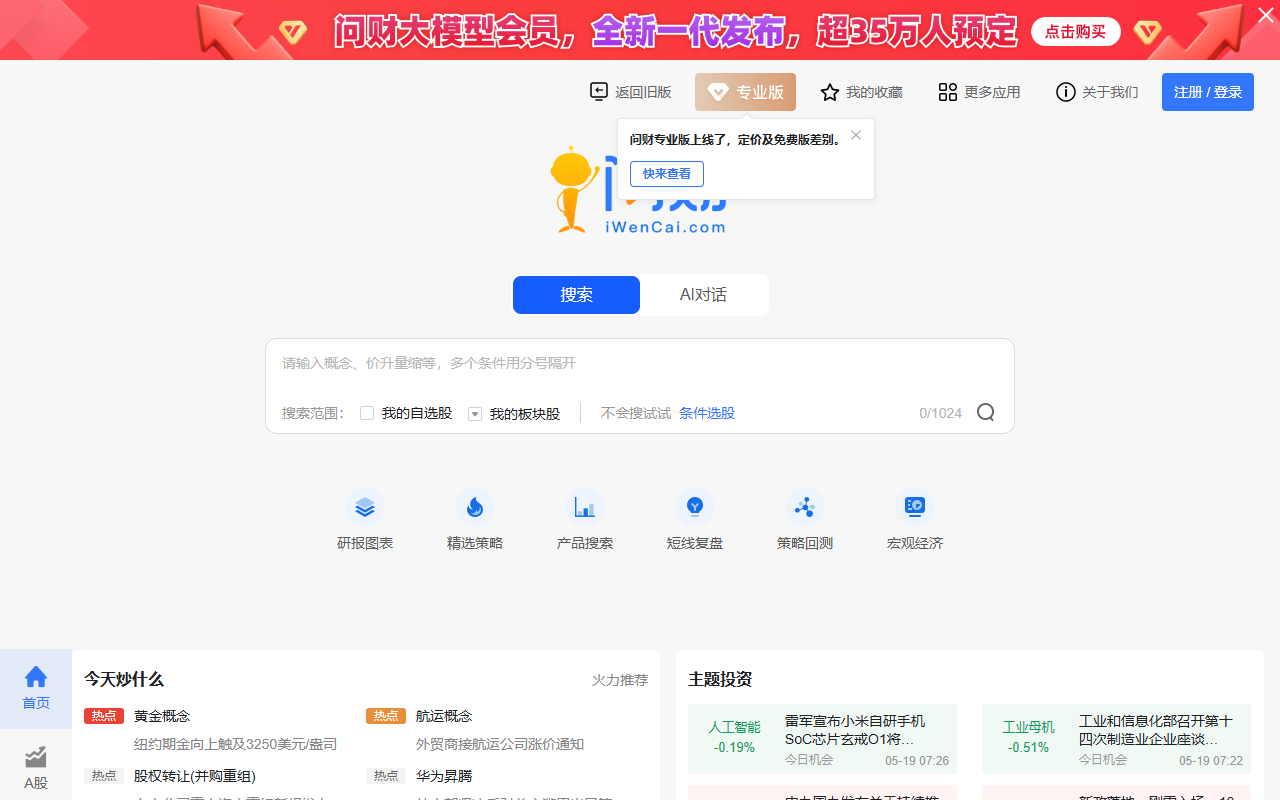Select 首页 home in sidebar
This screenshot has height=800, width=1280.
coord(36,688)
